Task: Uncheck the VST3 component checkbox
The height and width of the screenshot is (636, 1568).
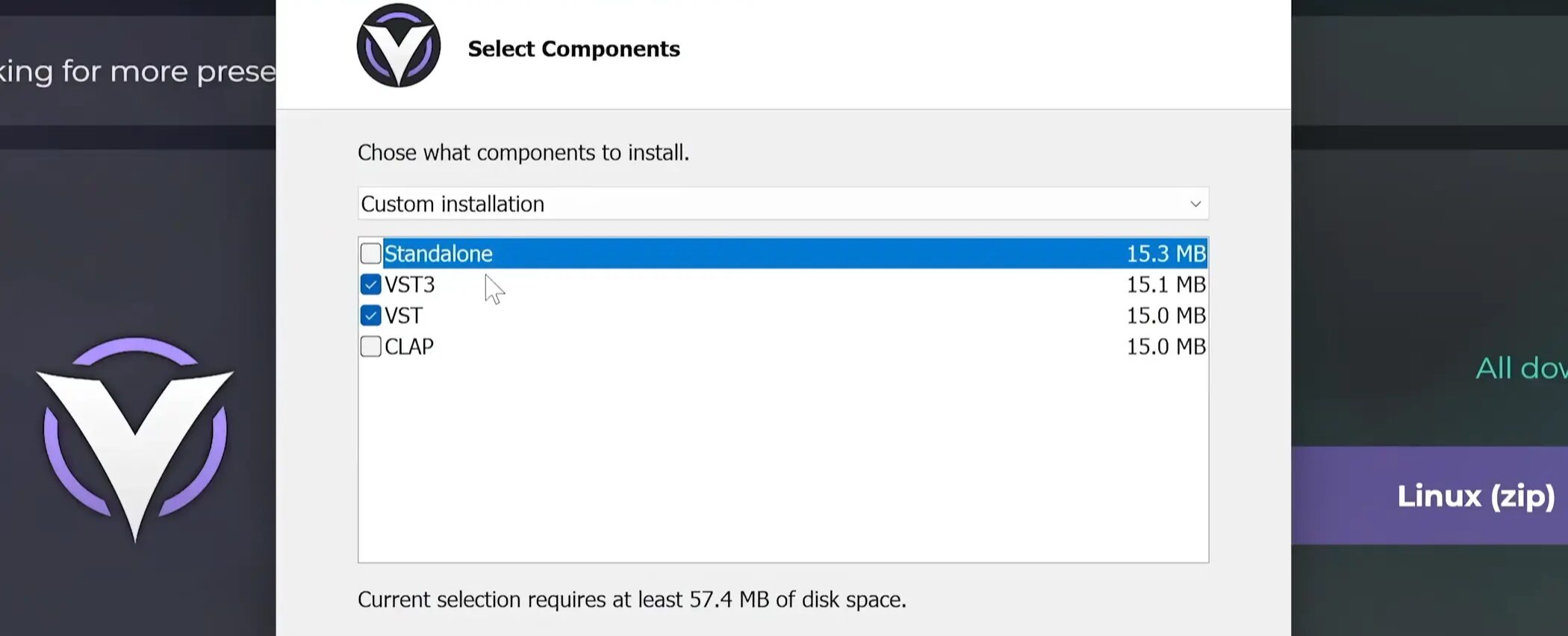Action: pyautogui.click(x=370, y=284)
